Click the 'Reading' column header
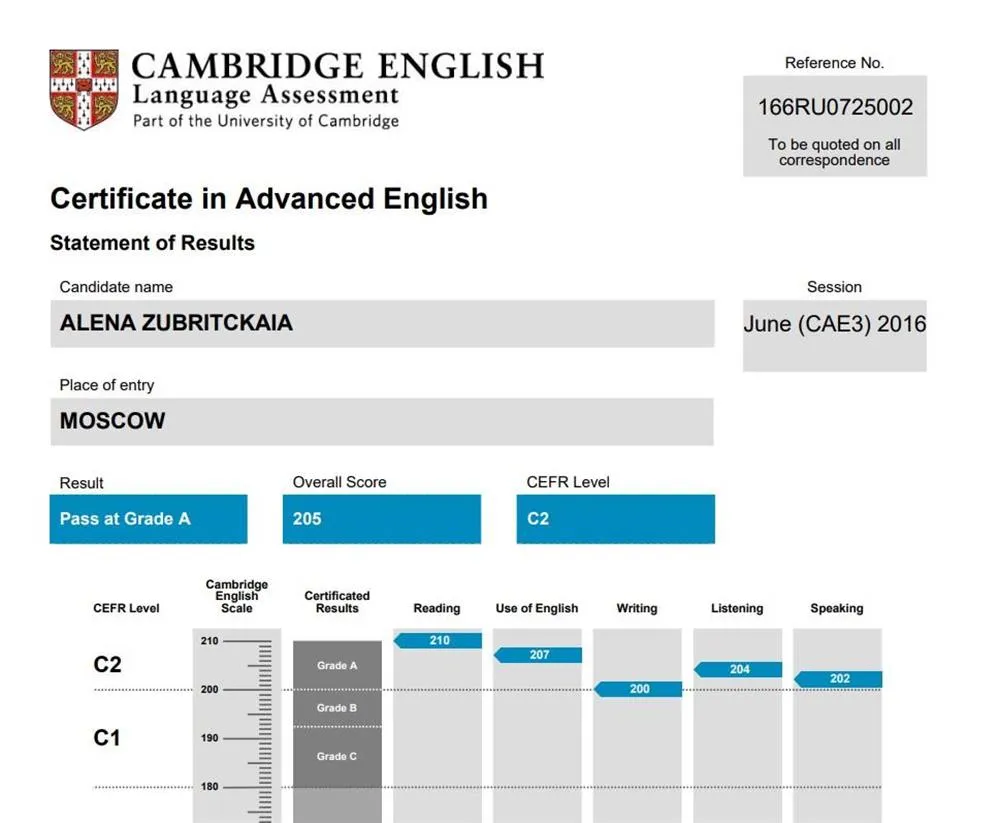Screen dimensions: 999x823 (x=436, y=608)
